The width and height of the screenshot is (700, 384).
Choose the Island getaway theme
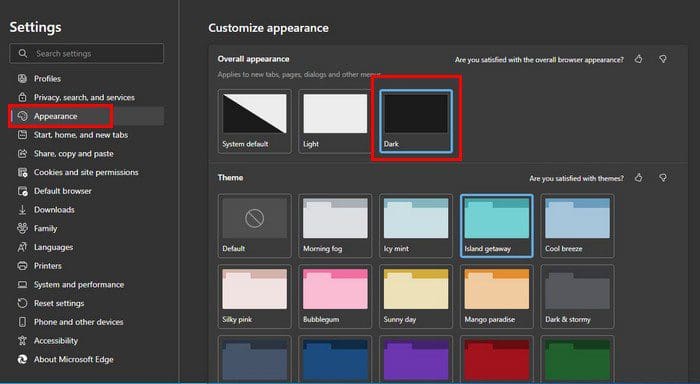click(496, 225)
